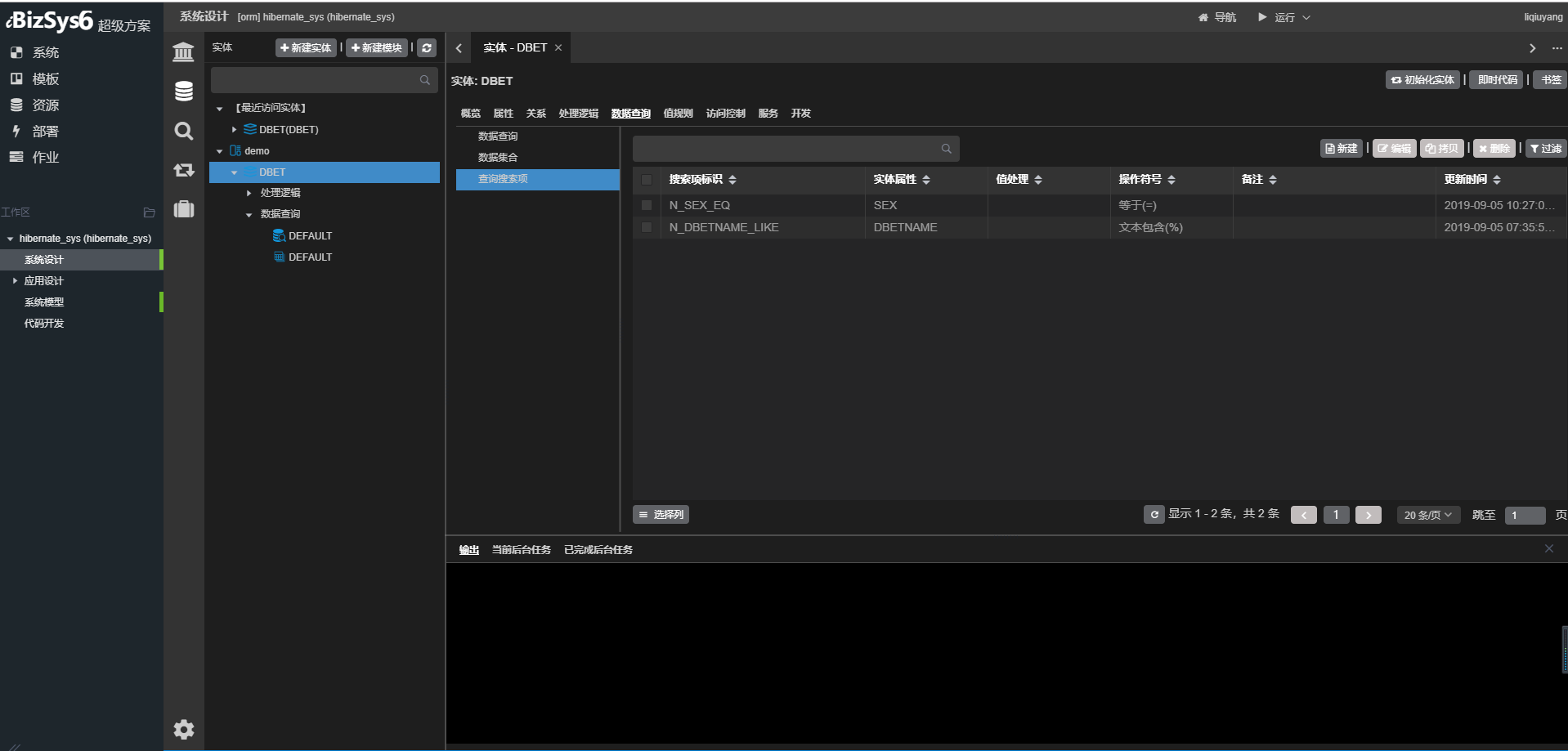Switch to the 访问控制 tab
1568x751 pixels.
[x=726, y=114]
